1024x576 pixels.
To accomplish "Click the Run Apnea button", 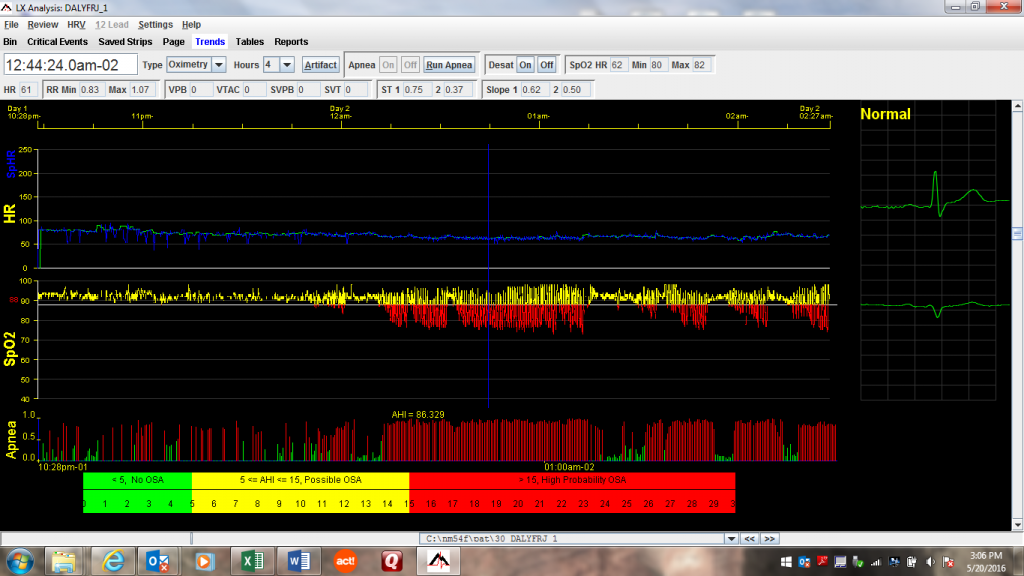I will coord(449,65).
